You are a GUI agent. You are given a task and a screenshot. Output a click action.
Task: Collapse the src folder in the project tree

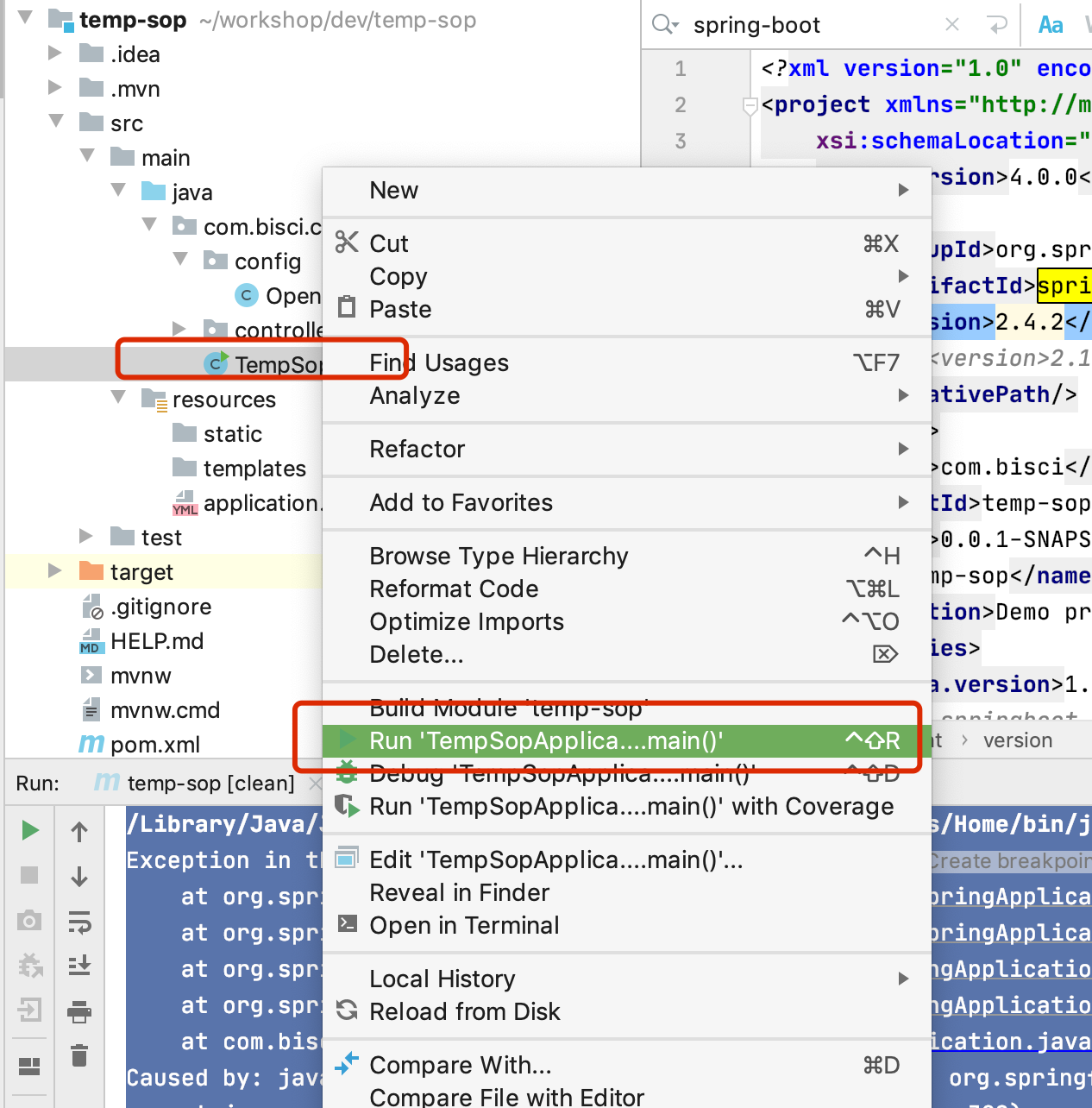pyautogui.click(x=55, y=123)
